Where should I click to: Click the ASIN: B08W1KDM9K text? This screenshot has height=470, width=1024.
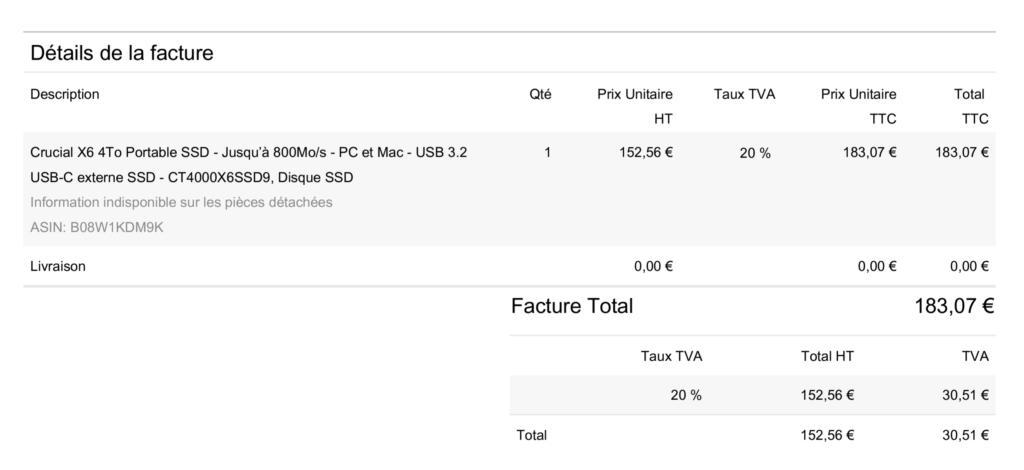[x=97, y=228]
